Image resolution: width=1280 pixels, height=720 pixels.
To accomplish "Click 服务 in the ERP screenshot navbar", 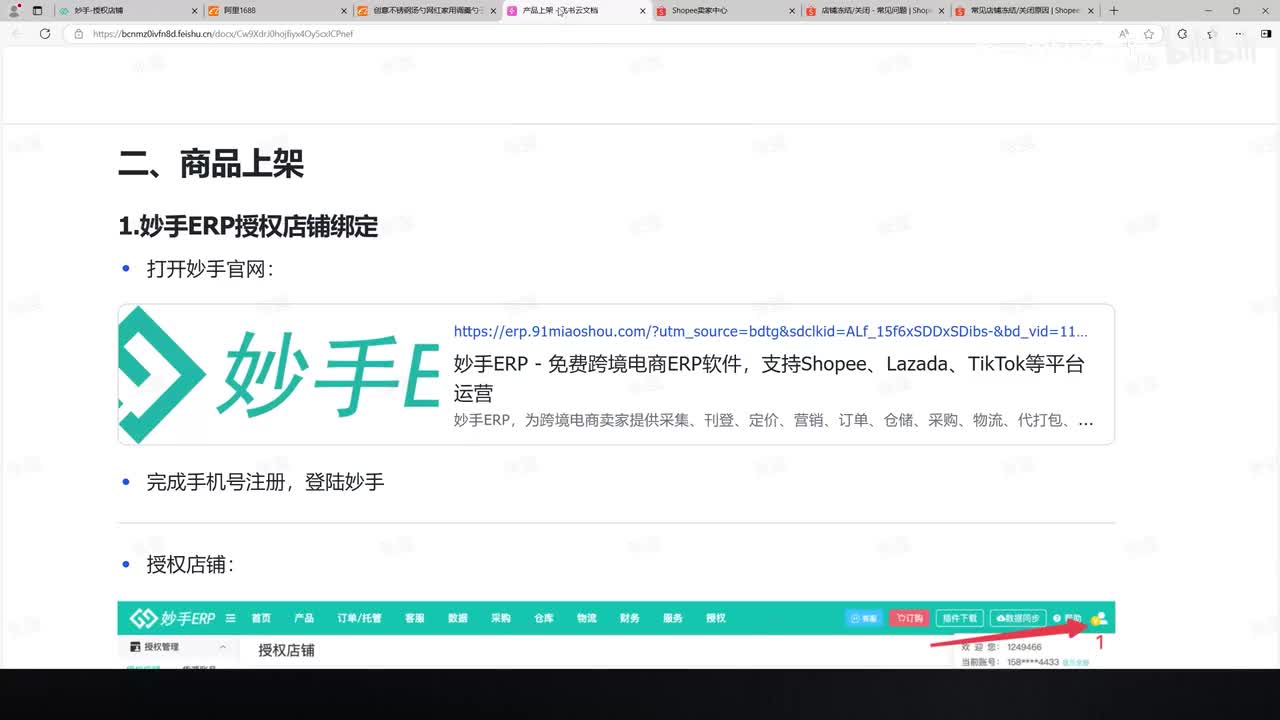I will 672,618.
